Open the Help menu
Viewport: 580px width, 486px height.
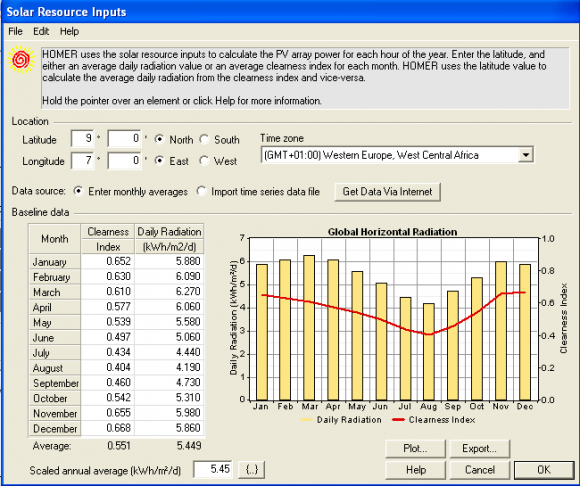tap(69, 31)
